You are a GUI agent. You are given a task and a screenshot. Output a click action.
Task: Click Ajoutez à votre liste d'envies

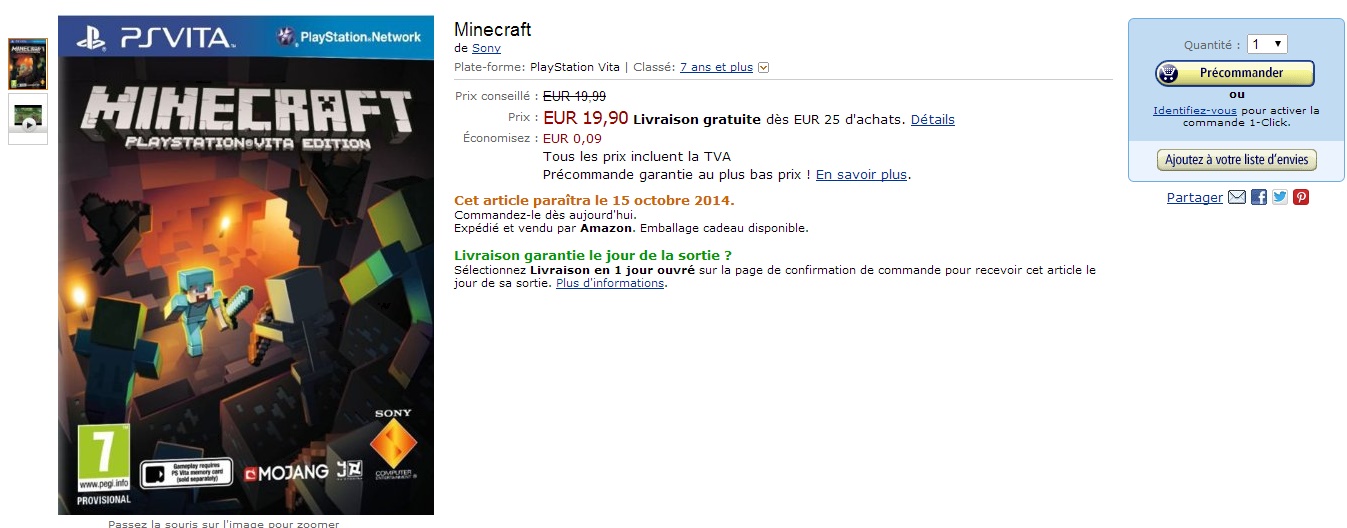pos(1237,160)
